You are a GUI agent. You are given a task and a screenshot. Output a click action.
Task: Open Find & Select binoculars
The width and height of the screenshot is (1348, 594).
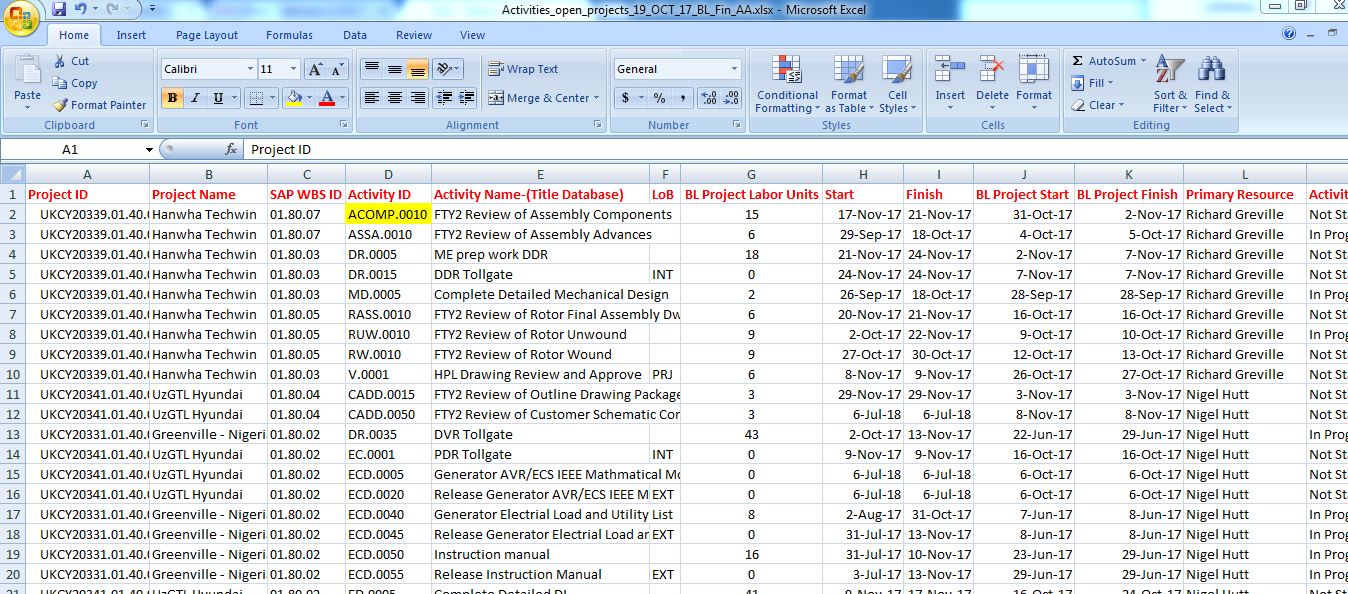[x=1211, y=84]
